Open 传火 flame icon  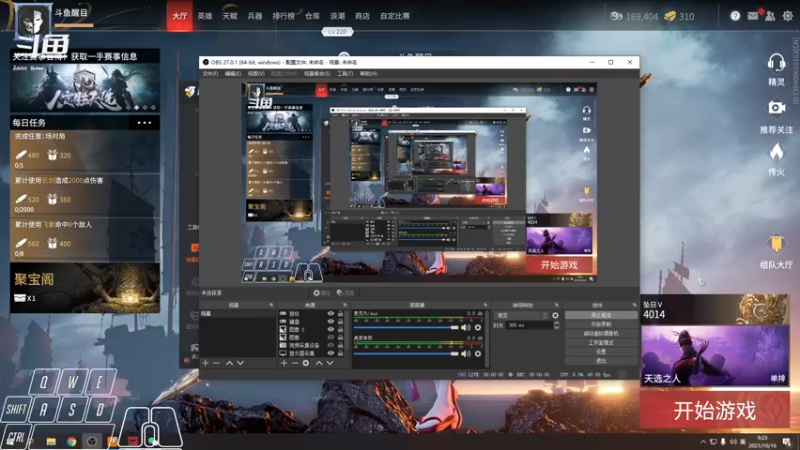[776, 153]
